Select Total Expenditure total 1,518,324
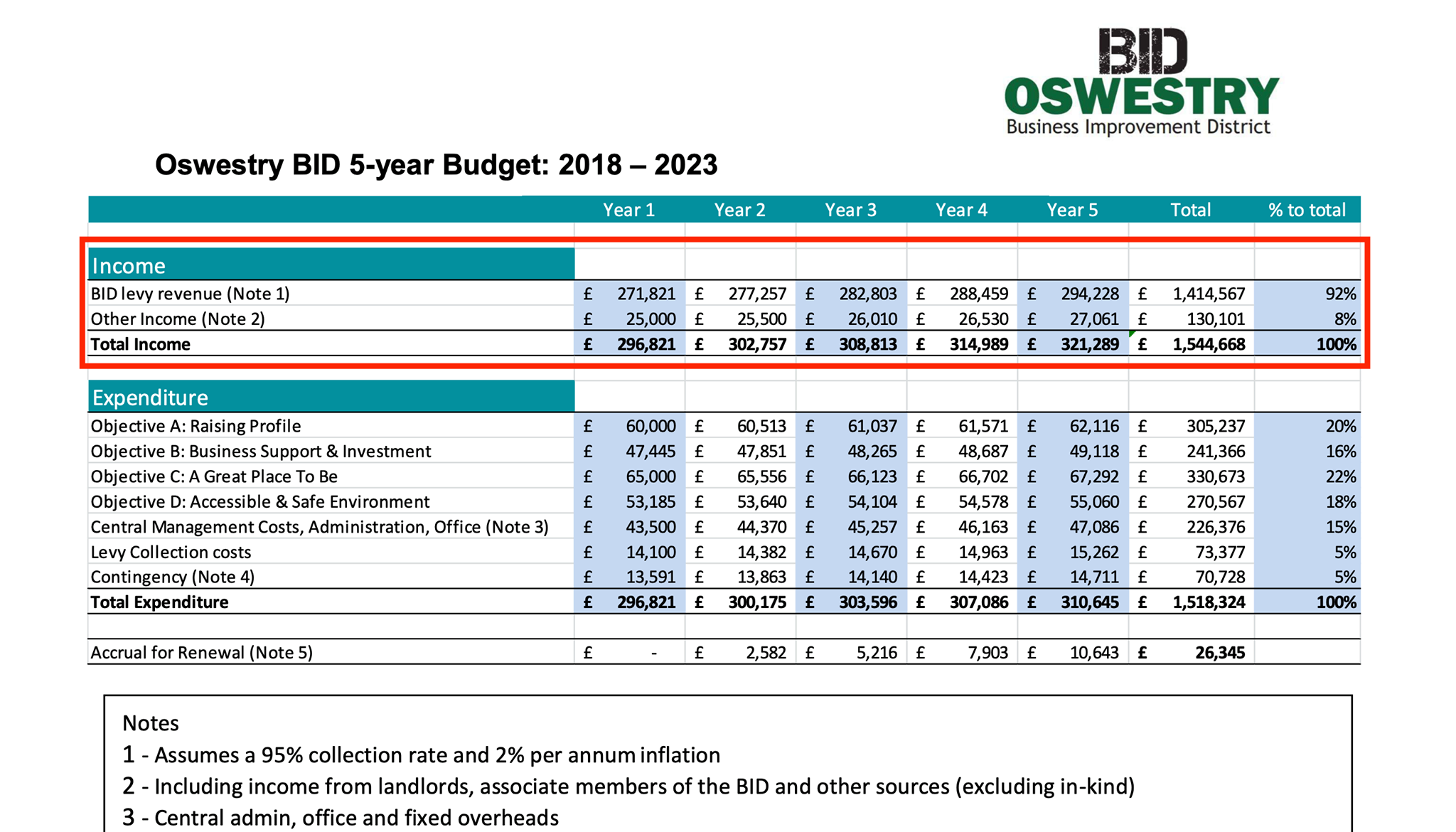1456x832 pixels. point(1209,602)
